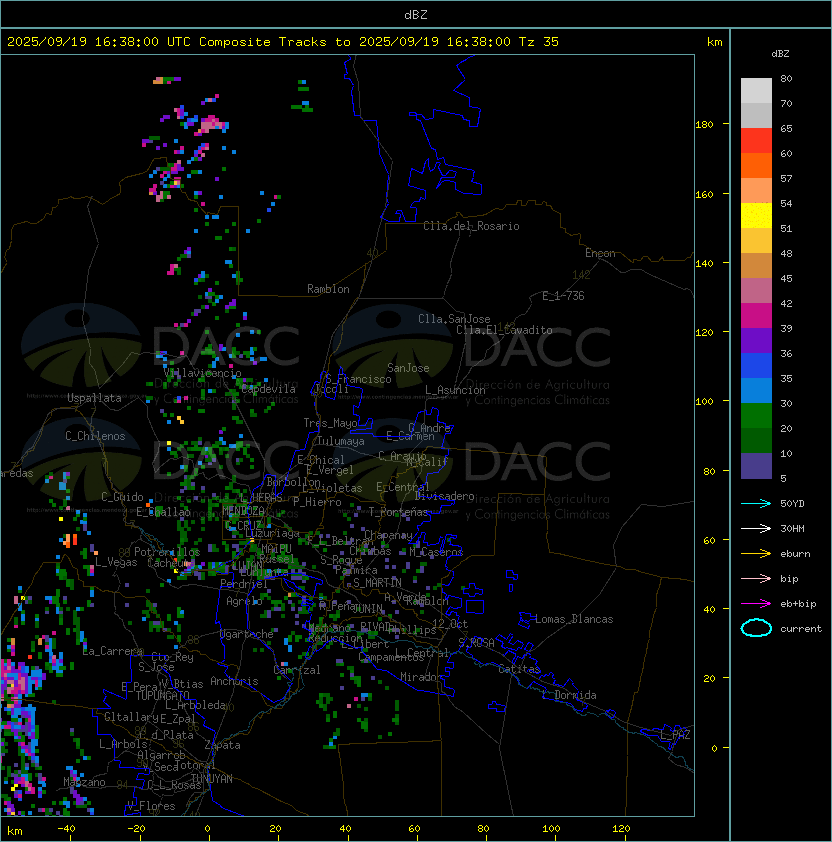Click the 'Mirador' place label
The image size is (832, 842).
[421, 677]
